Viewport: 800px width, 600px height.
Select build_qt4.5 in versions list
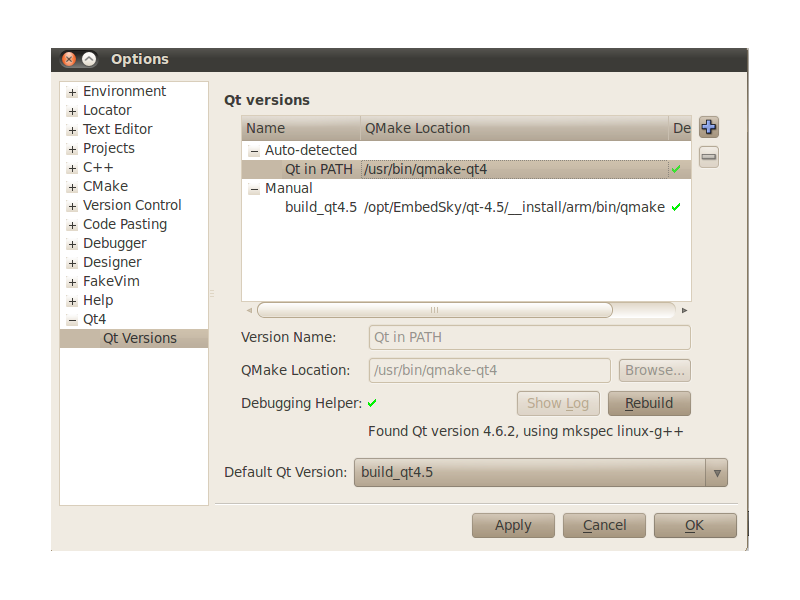[x=321, y=207]
